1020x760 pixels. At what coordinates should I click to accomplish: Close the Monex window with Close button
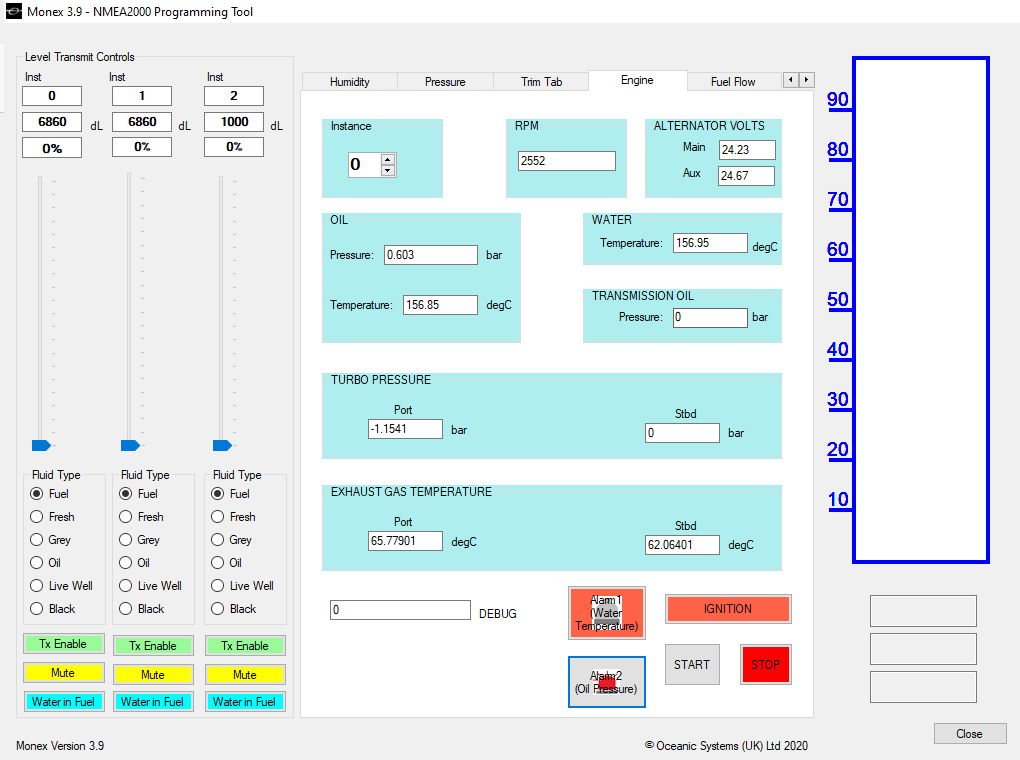(969, 733)
